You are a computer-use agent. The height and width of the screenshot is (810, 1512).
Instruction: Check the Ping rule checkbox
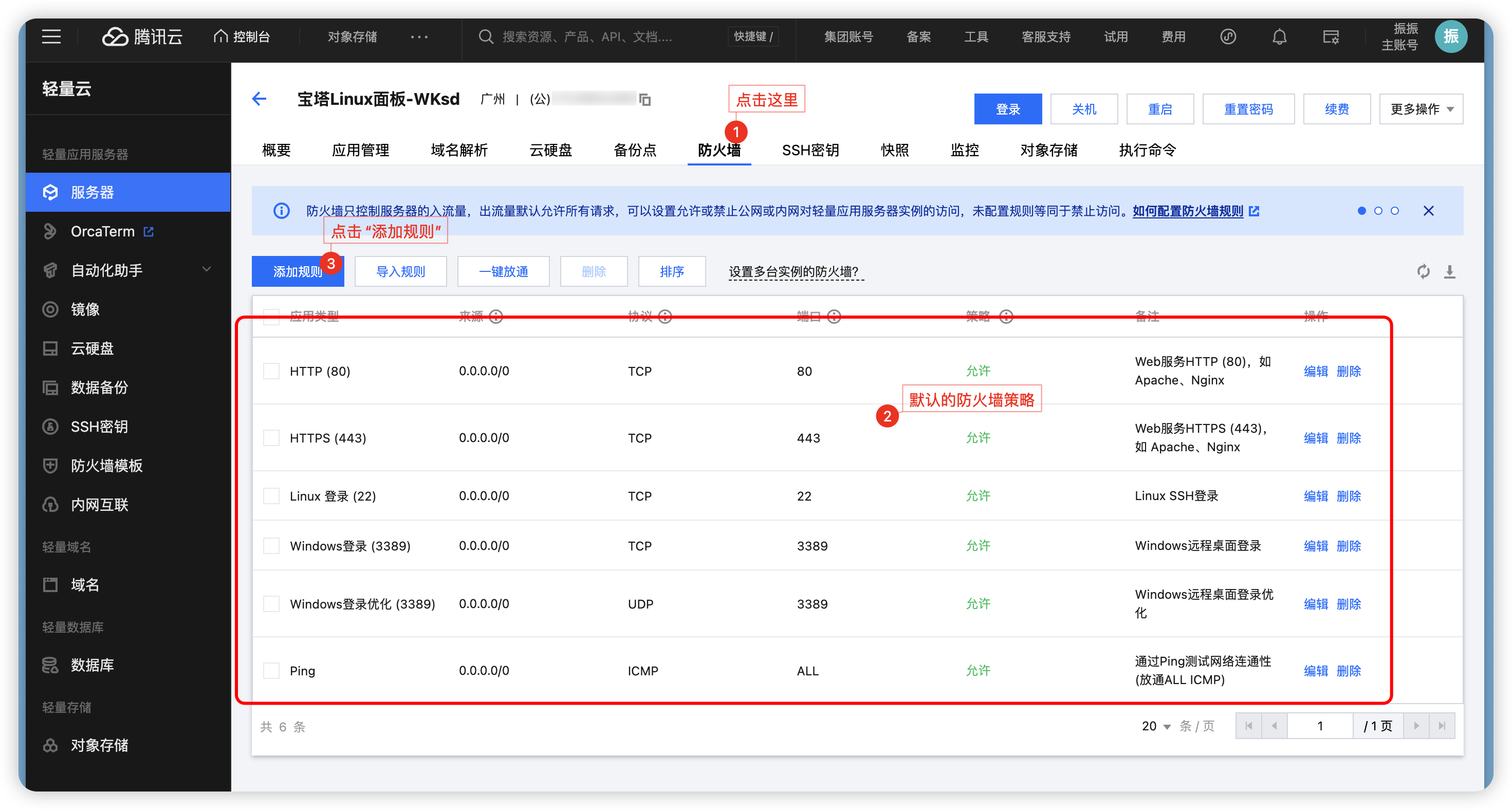(271, 671)
